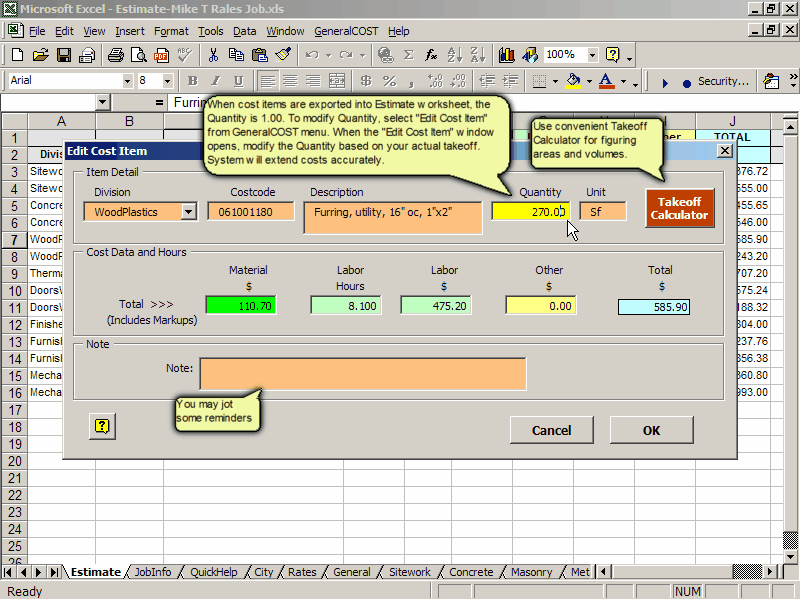Apply the yellow Fill Color bucket
This screenshot has height=600, width=800.
[573, 81]
